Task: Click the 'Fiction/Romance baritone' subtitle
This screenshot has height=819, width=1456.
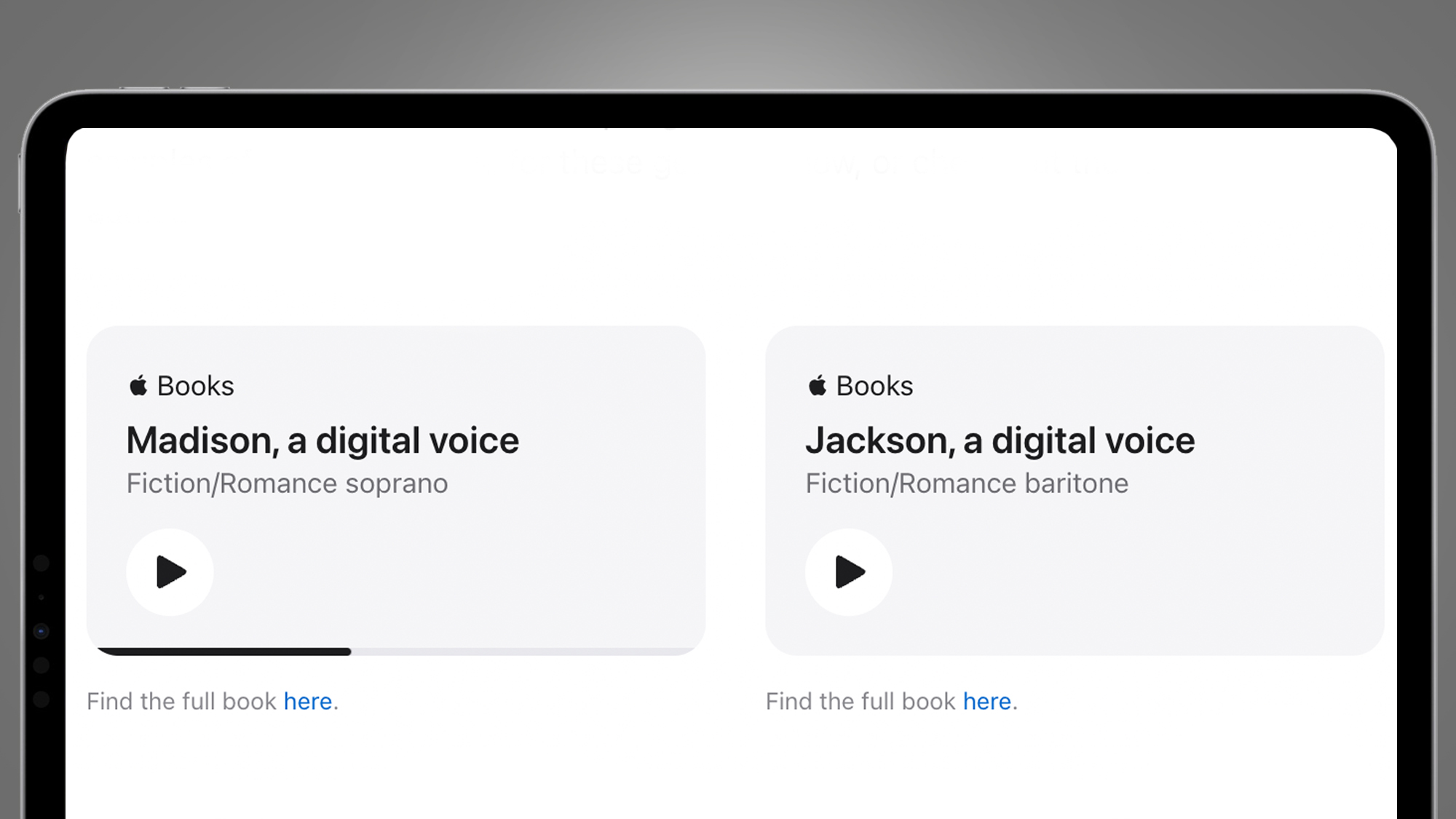Action: 966,483
